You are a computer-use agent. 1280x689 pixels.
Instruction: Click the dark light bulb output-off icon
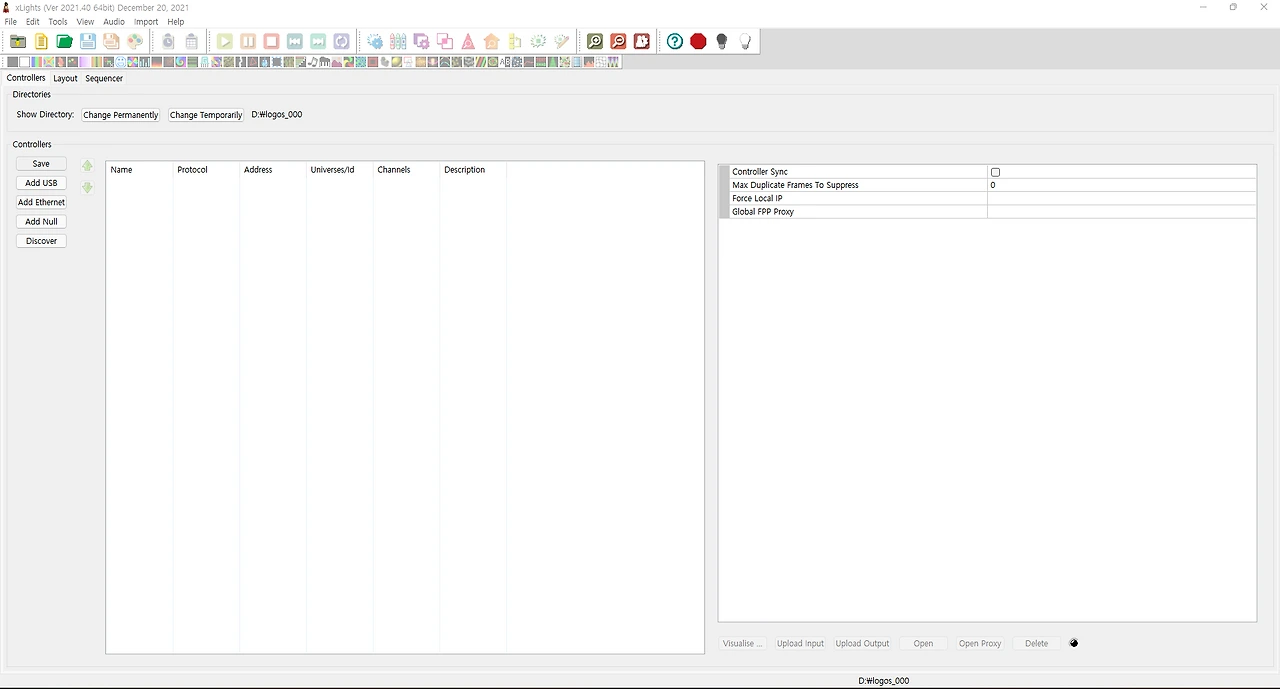click(x=721, y=41)
